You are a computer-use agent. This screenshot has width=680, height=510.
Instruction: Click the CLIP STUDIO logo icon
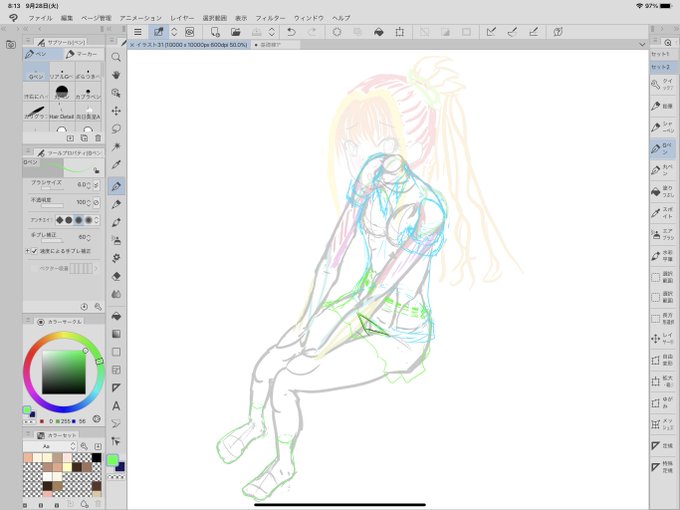[x=13, y=18]
